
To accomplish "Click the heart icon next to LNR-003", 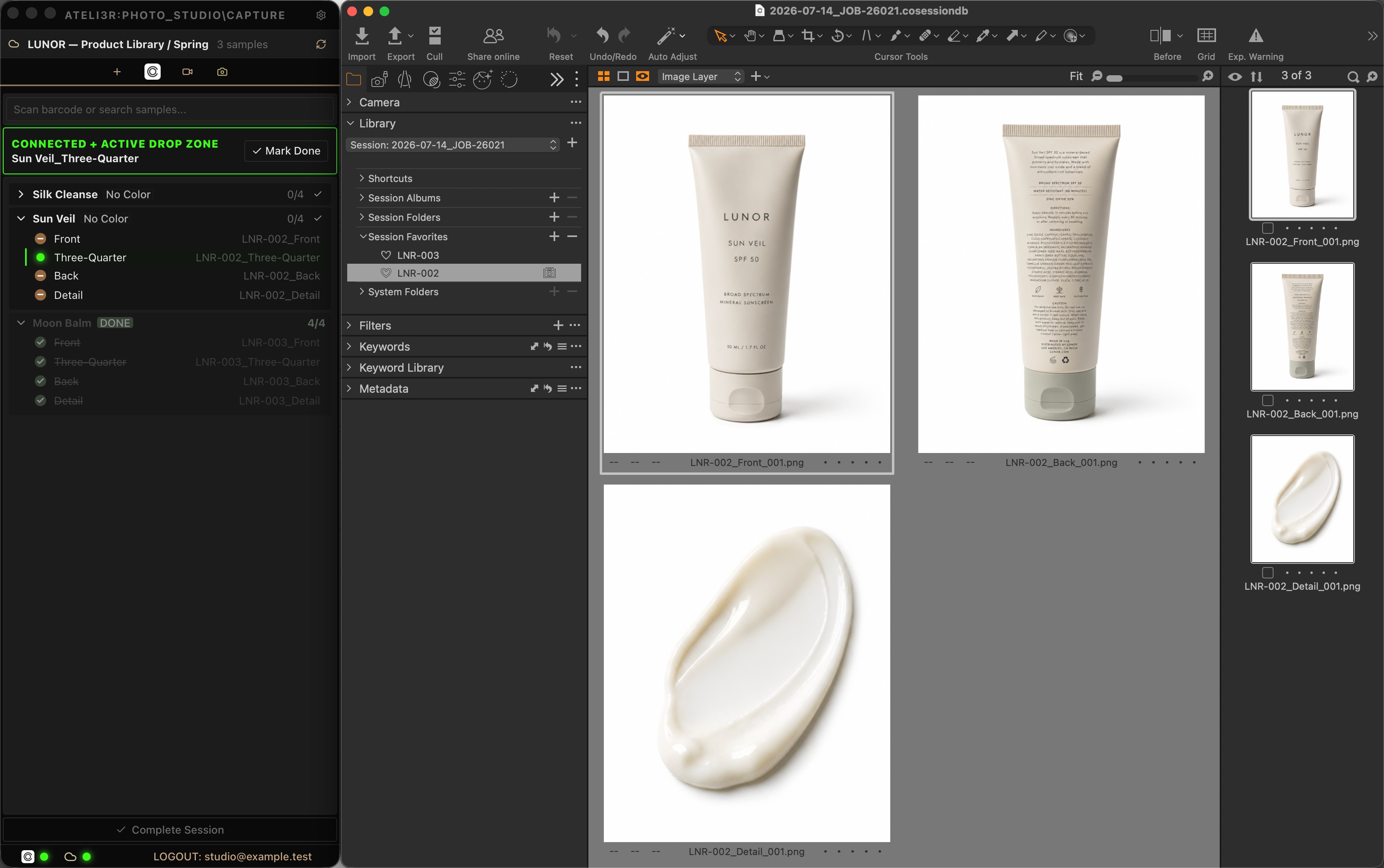I will point(386,255).
